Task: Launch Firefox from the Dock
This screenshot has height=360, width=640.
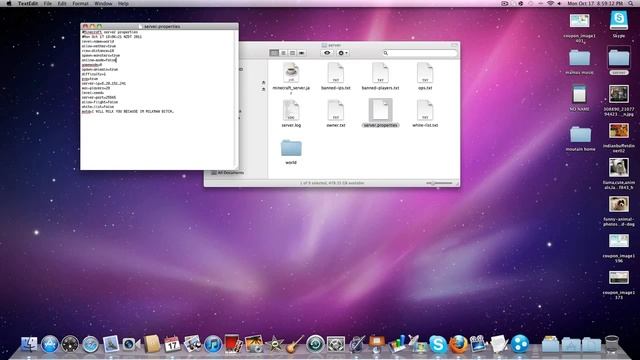Action: (x=458, y=344)
